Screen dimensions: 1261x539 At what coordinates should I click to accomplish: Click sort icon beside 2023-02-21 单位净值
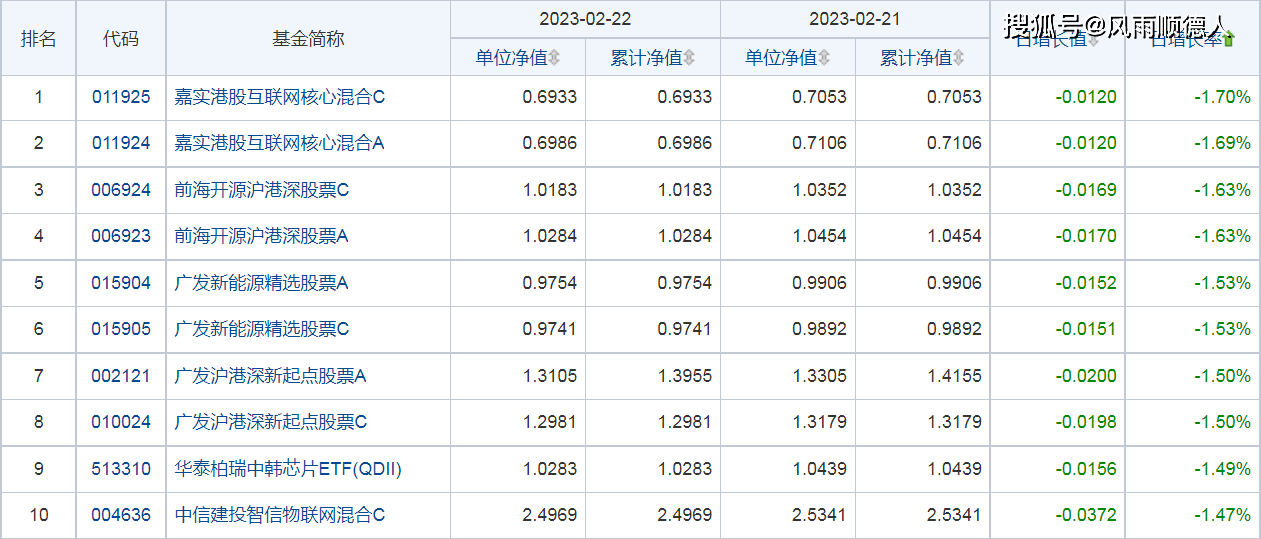point(824,58)
